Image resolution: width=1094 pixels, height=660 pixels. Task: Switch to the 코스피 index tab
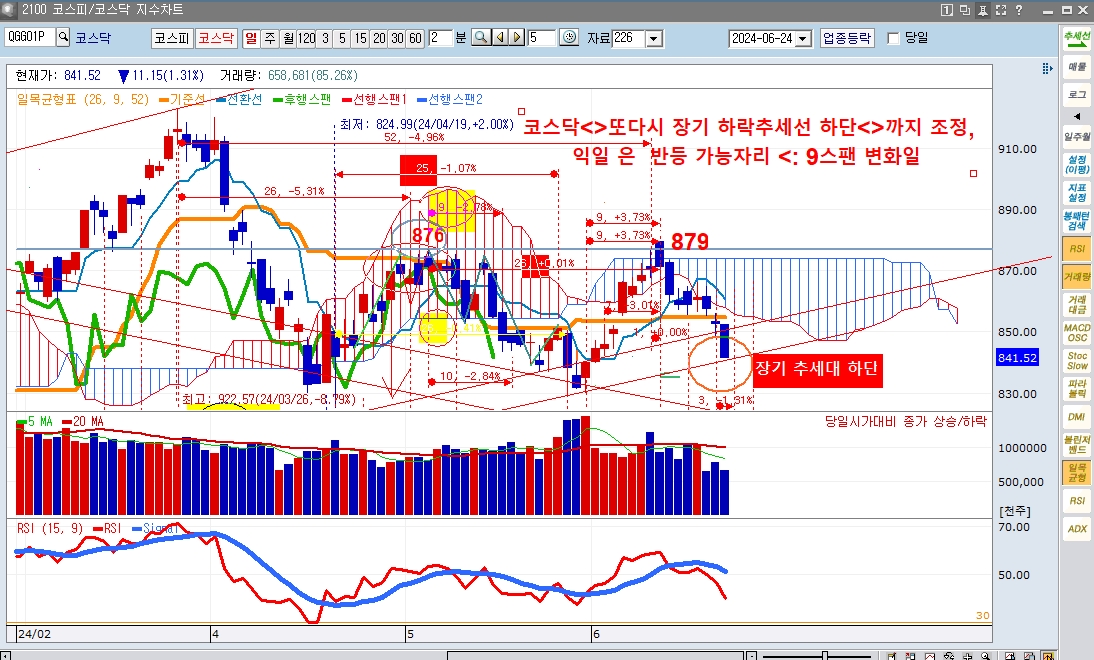pyautogui.click(x=170, y=38)
